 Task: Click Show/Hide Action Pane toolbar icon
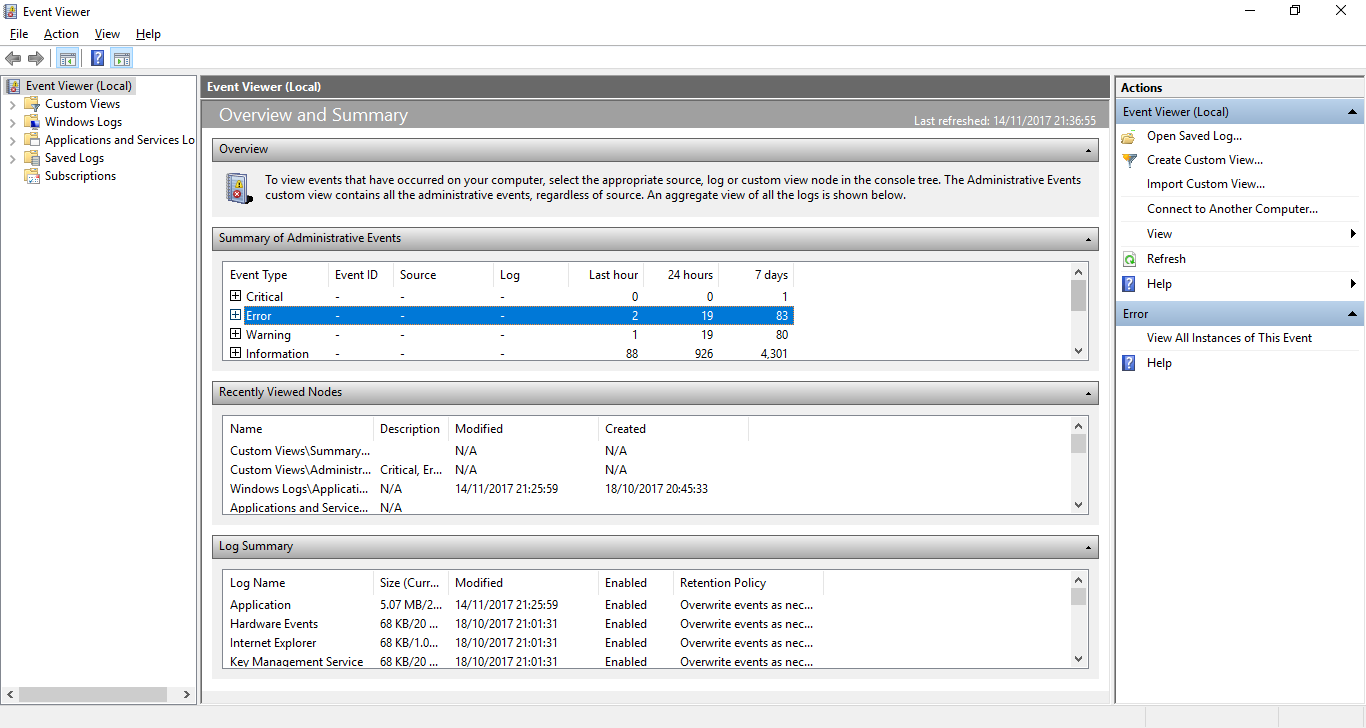tap(122, 58)
